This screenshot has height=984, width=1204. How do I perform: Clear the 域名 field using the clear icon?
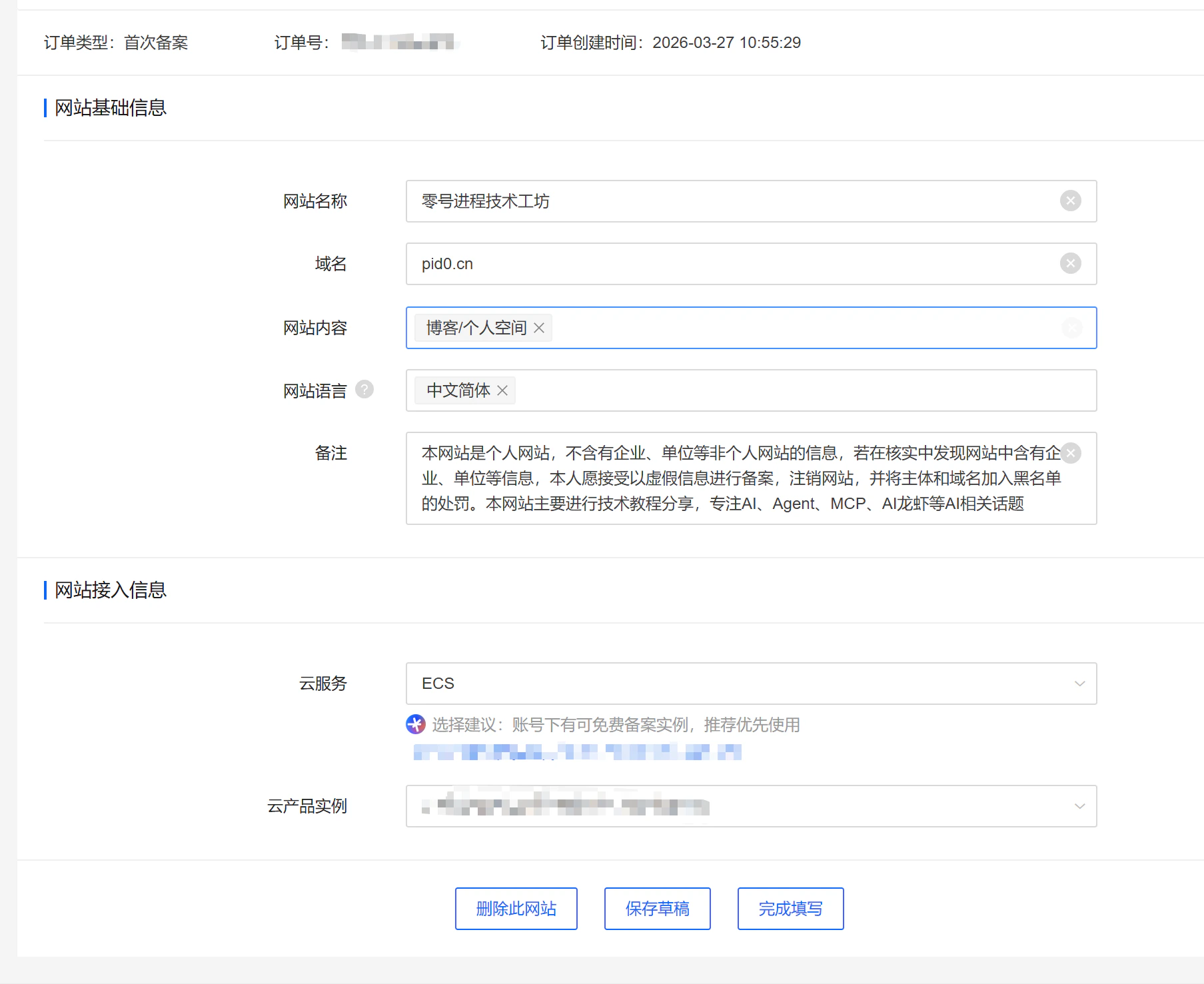coord(1071,263)
